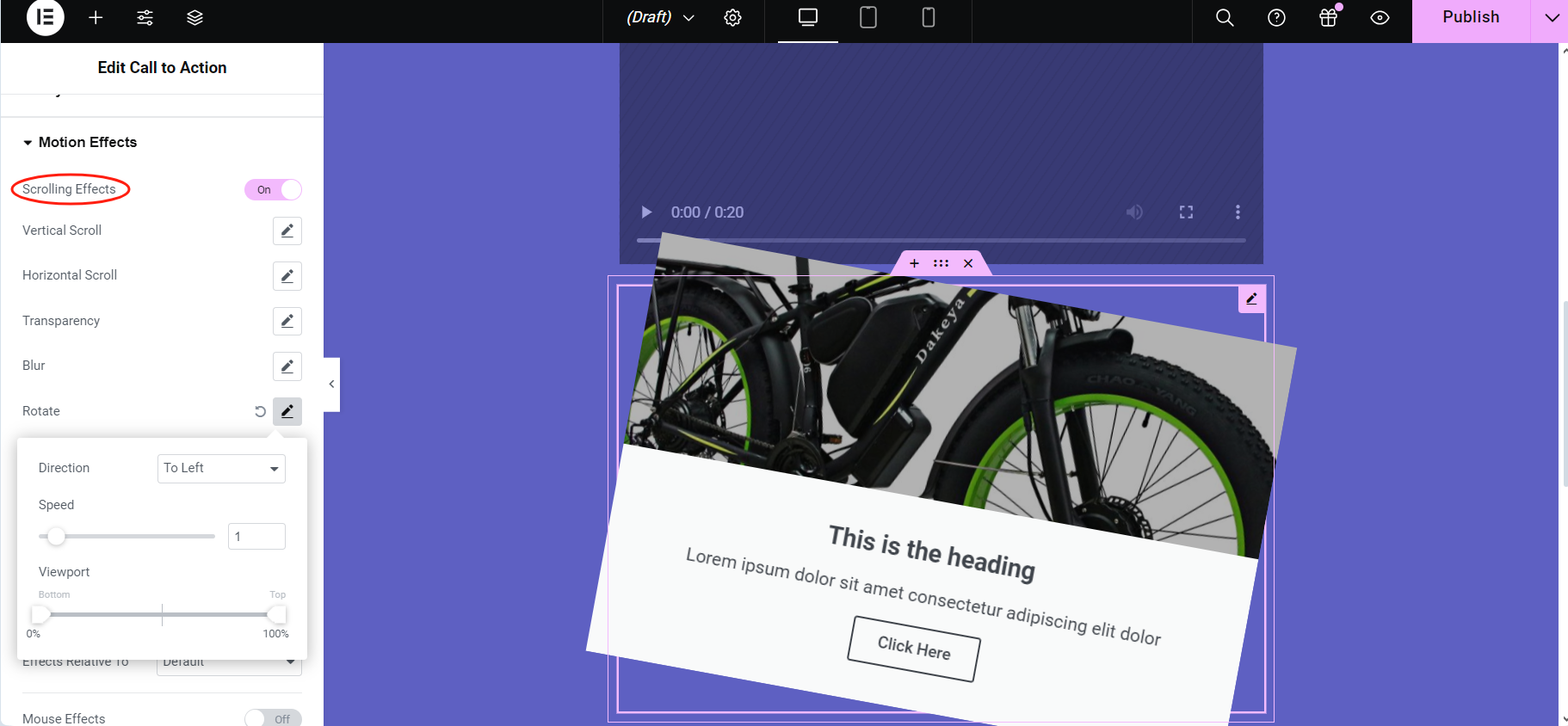Edit Vertical Scroll effect
The height and width of the screenshot is (726, 1568).
pos(287,231)
